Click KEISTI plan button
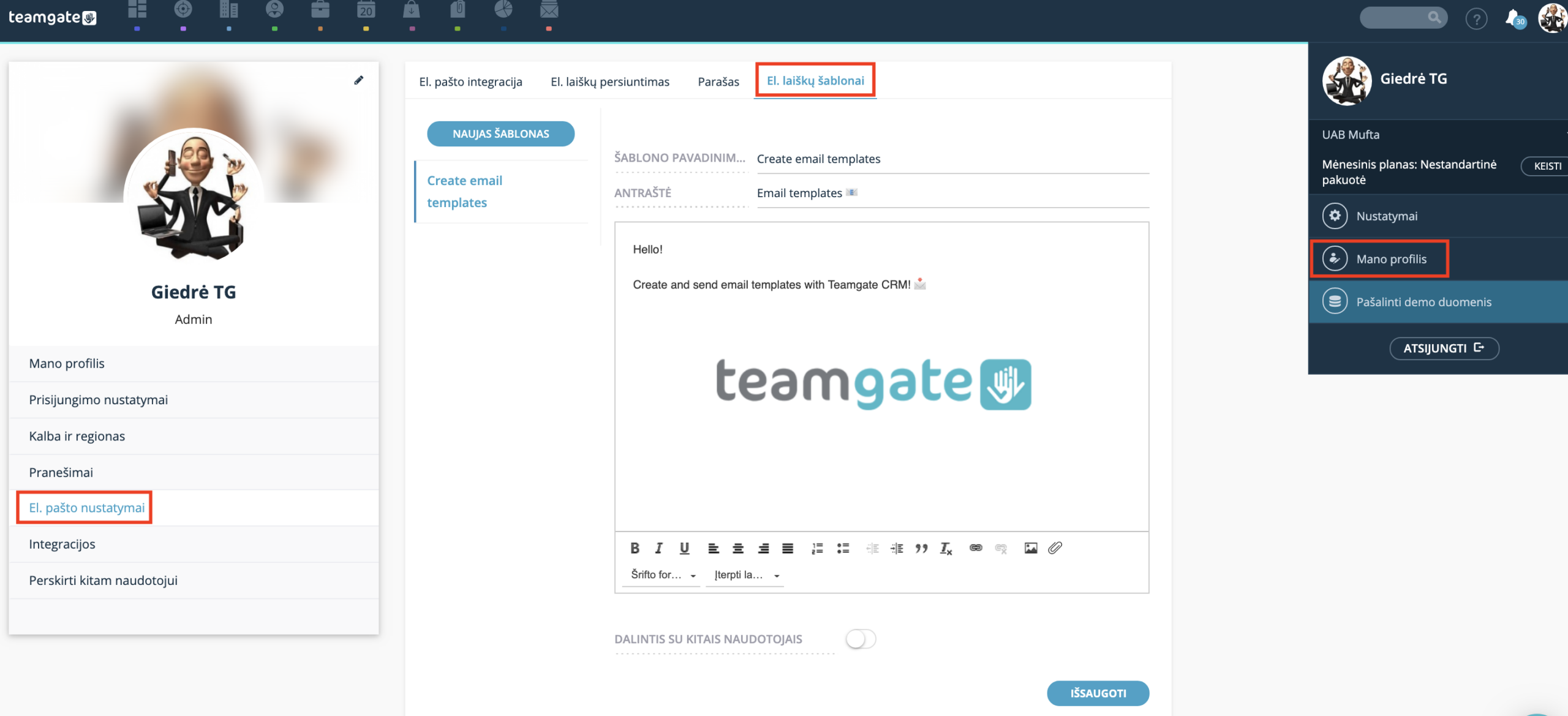Image resolution: width=1568 pixels, height=716 pixels. [x=1545, y=166]
